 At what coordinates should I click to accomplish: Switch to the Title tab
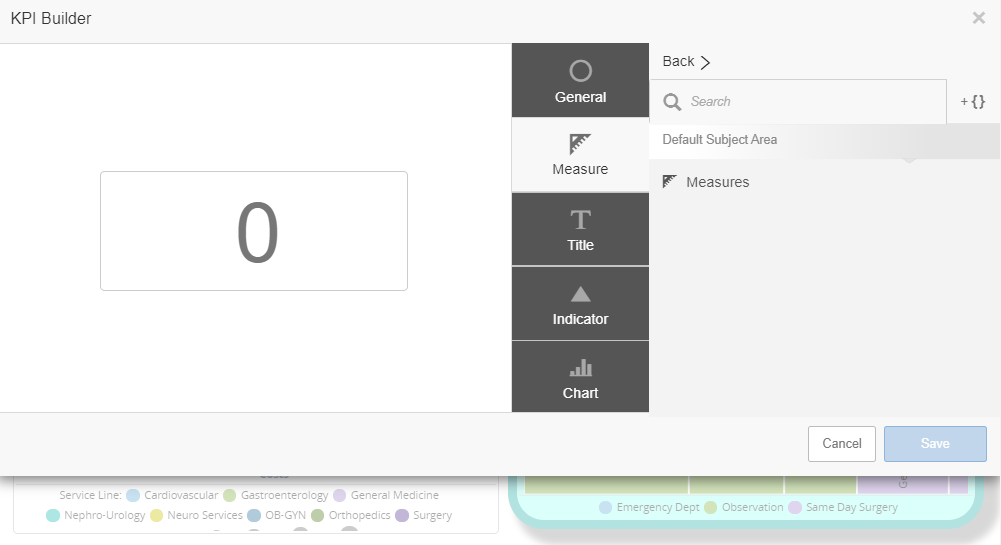[x=580, y=228]
